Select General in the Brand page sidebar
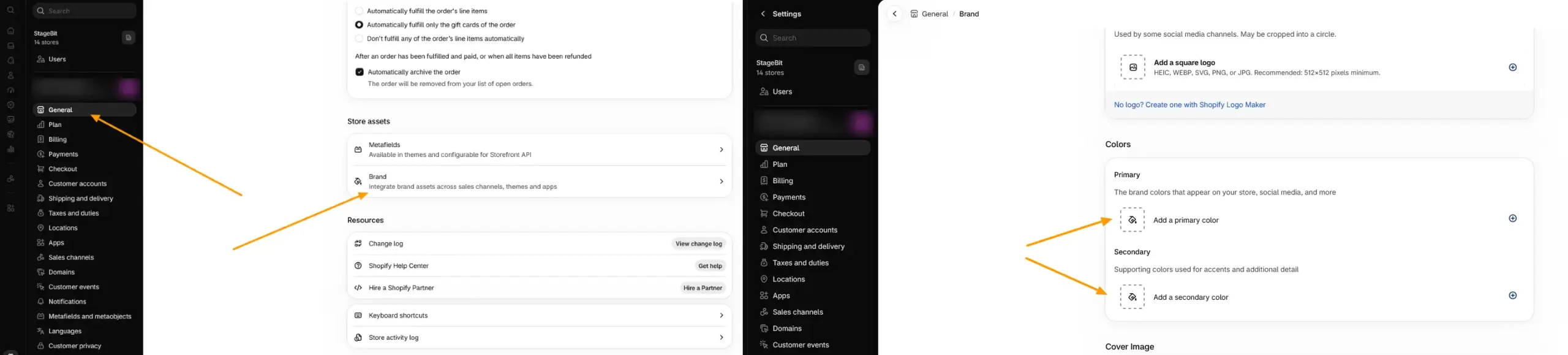1568x355 pixels. pos(813,148)
